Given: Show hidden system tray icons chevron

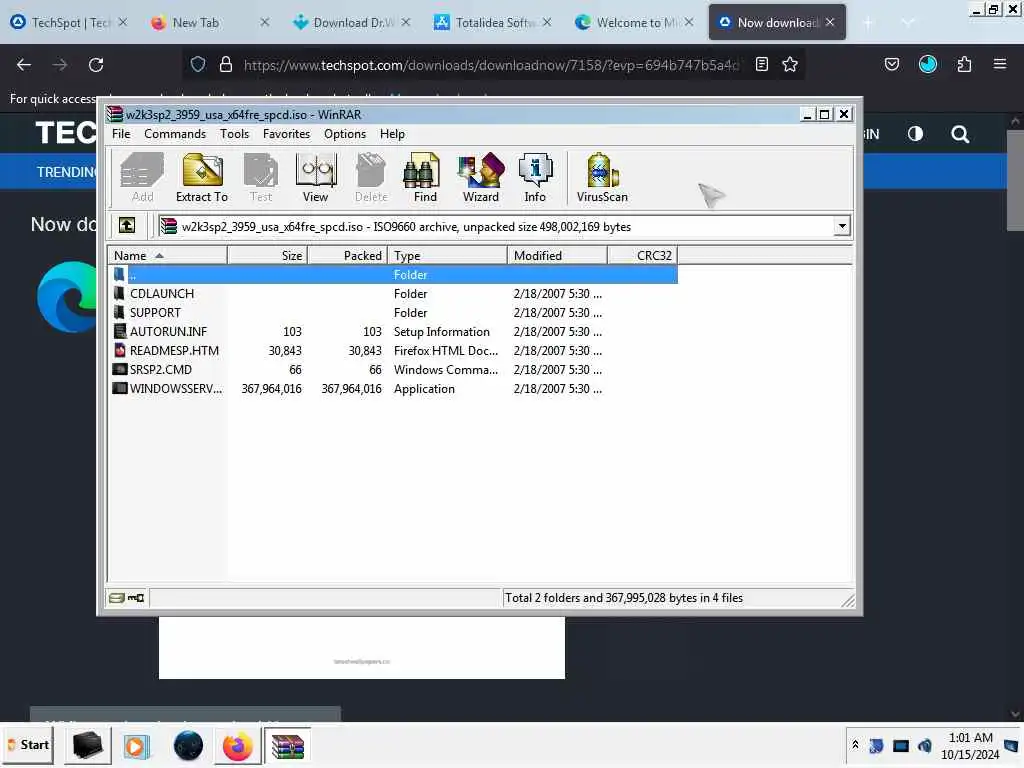Looking at the screenshot, I should point(855,745).
